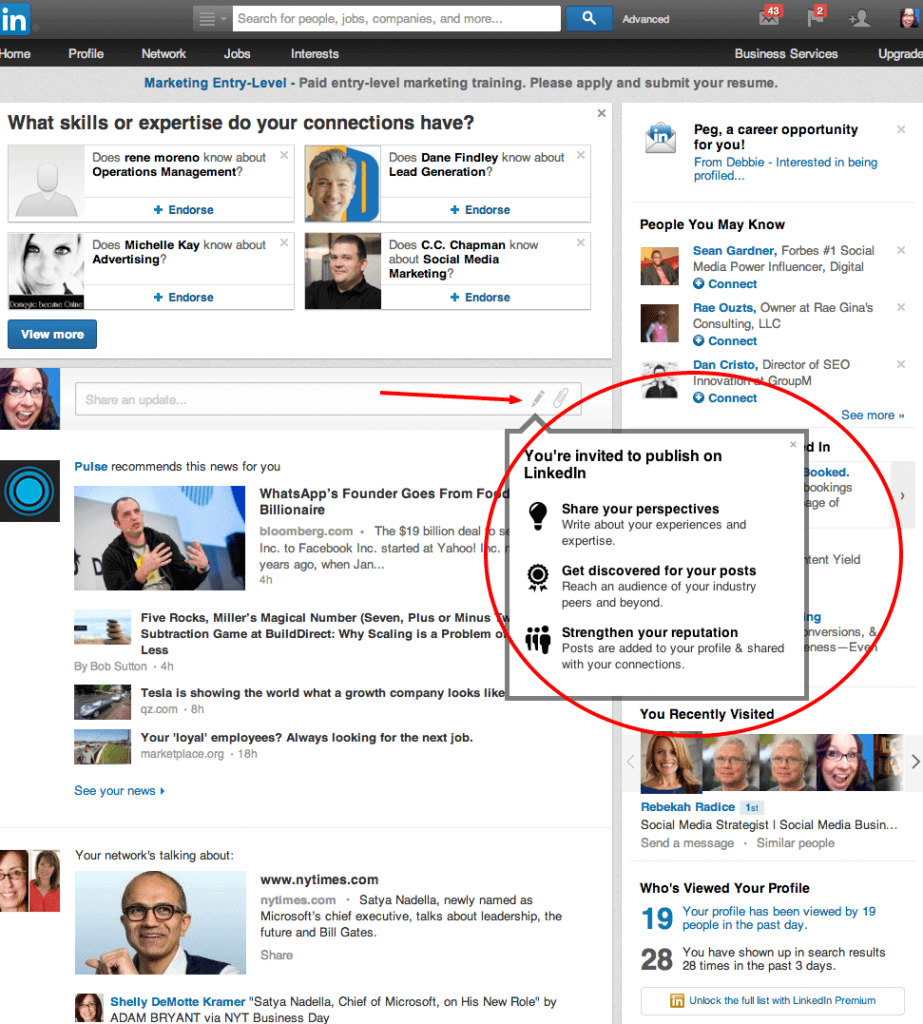Open the Marketing Entry-Level ad link
Image resolution: width=923 pixels, height=1024 pixels.
click(215, 83)
